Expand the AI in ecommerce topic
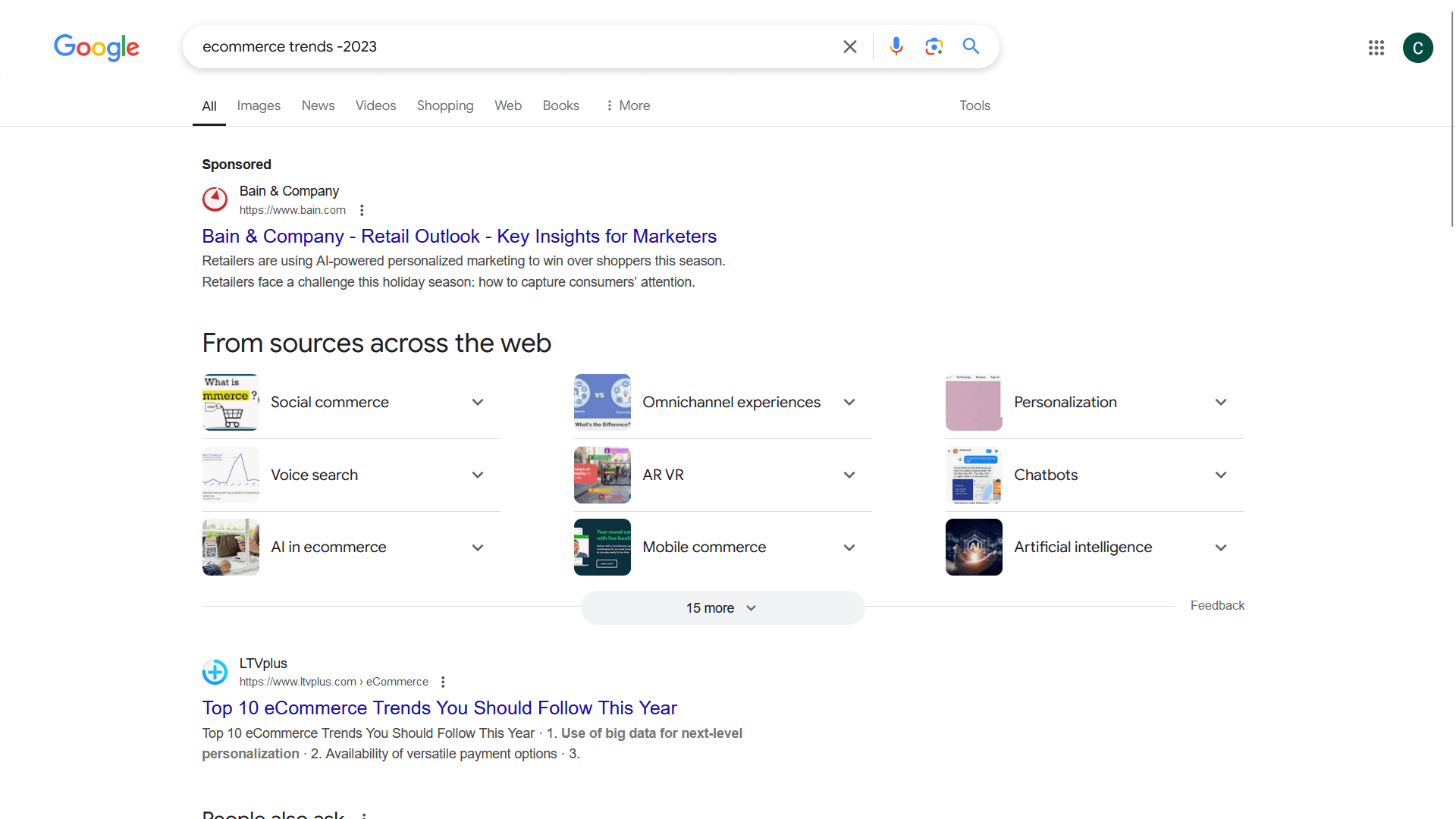Viewport: 1456px width, 819px height. 478,548
